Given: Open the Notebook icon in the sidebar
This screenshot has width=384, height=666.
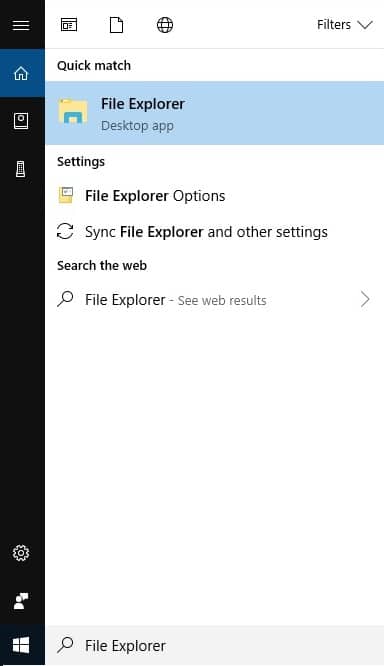Looking at the screenshot, I should click(21, 121).
